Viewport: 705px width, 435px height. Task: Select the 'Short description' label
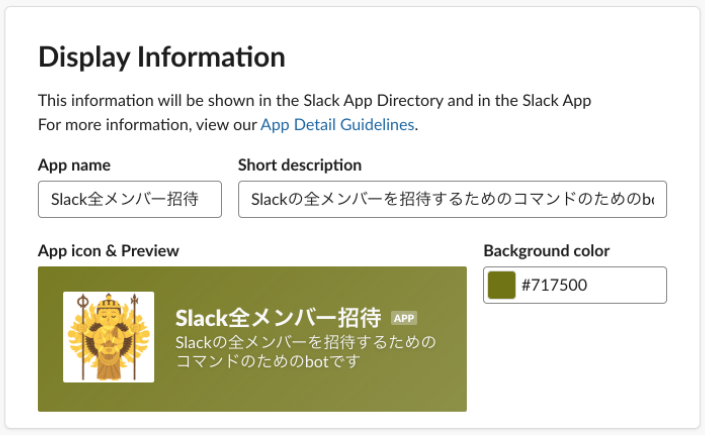tap(300, 165)
